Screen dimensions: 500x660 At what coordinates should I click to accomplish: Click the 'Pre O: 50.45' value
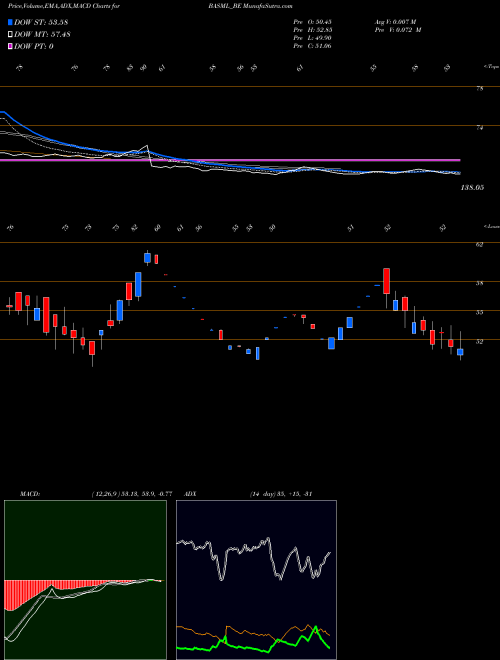[312, 21]
